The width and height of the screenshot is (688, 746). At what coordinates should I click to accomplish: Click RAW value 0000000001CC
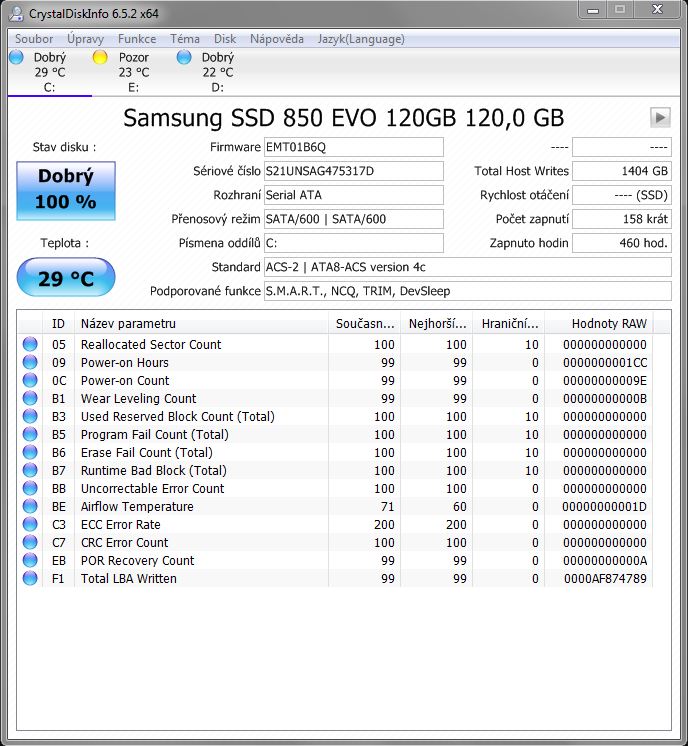[x=605, y=363]
